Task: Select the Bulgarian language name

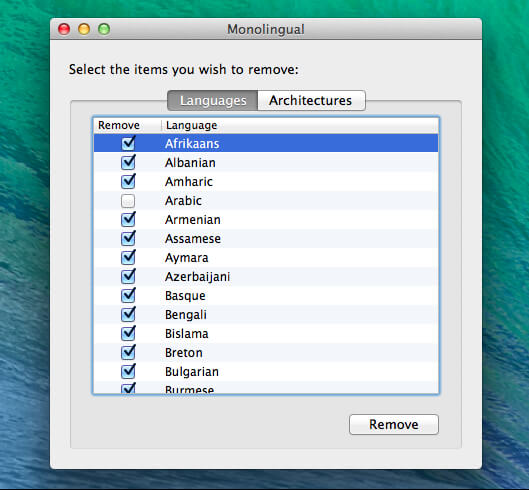Action: pyautogui.click(x=192, y=372)
